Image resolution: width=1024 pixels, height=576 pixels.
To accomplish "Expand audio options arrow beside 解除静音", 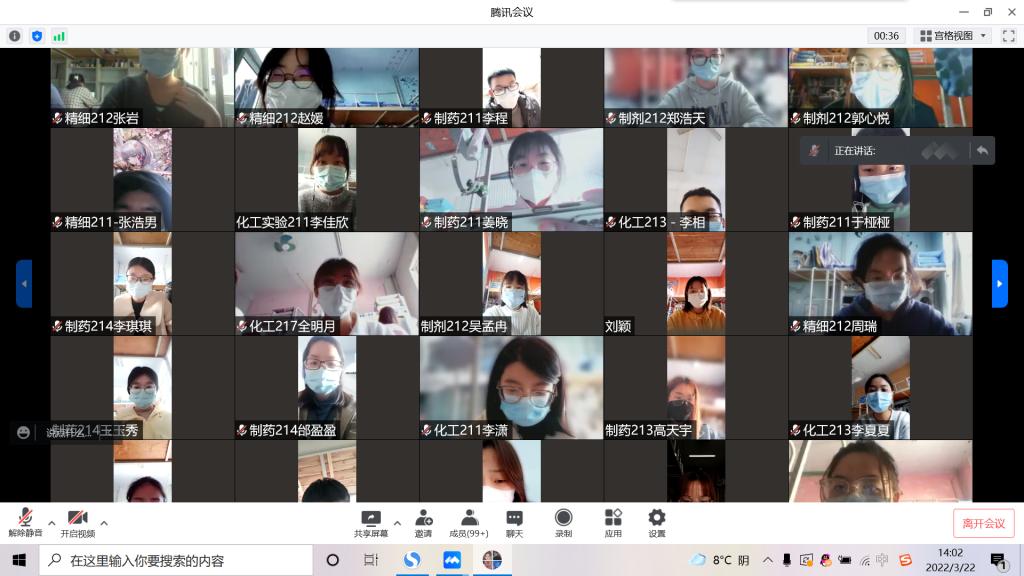I will (x=51, y=522).
